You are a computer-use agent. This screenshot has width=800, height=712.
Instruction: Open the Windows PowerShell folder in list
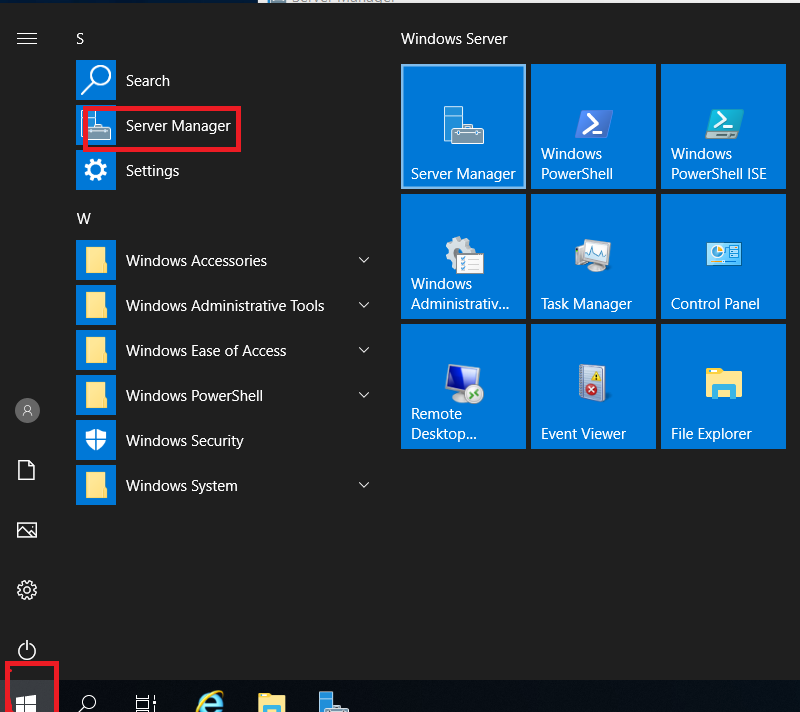coord(224,395)
